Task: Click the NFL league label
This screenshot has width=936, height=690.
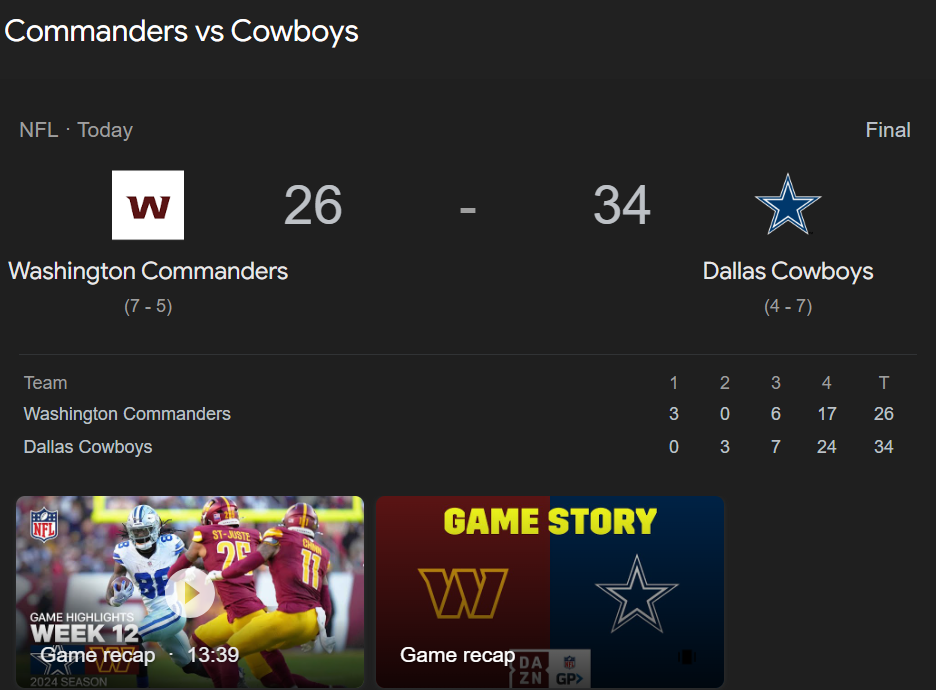Action: 39,130
